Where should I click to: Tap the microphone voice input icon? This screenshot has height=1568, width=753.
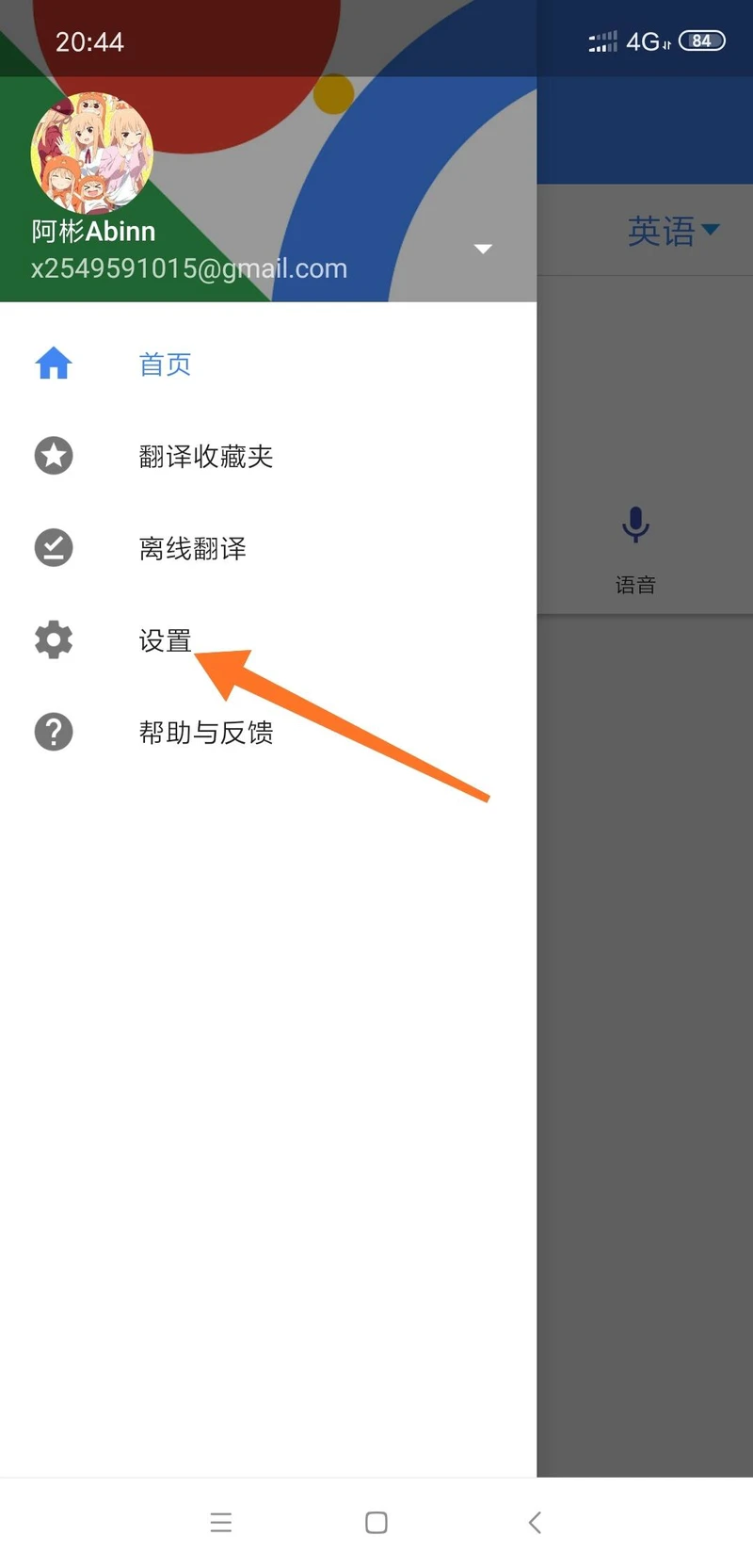[635, 525]
